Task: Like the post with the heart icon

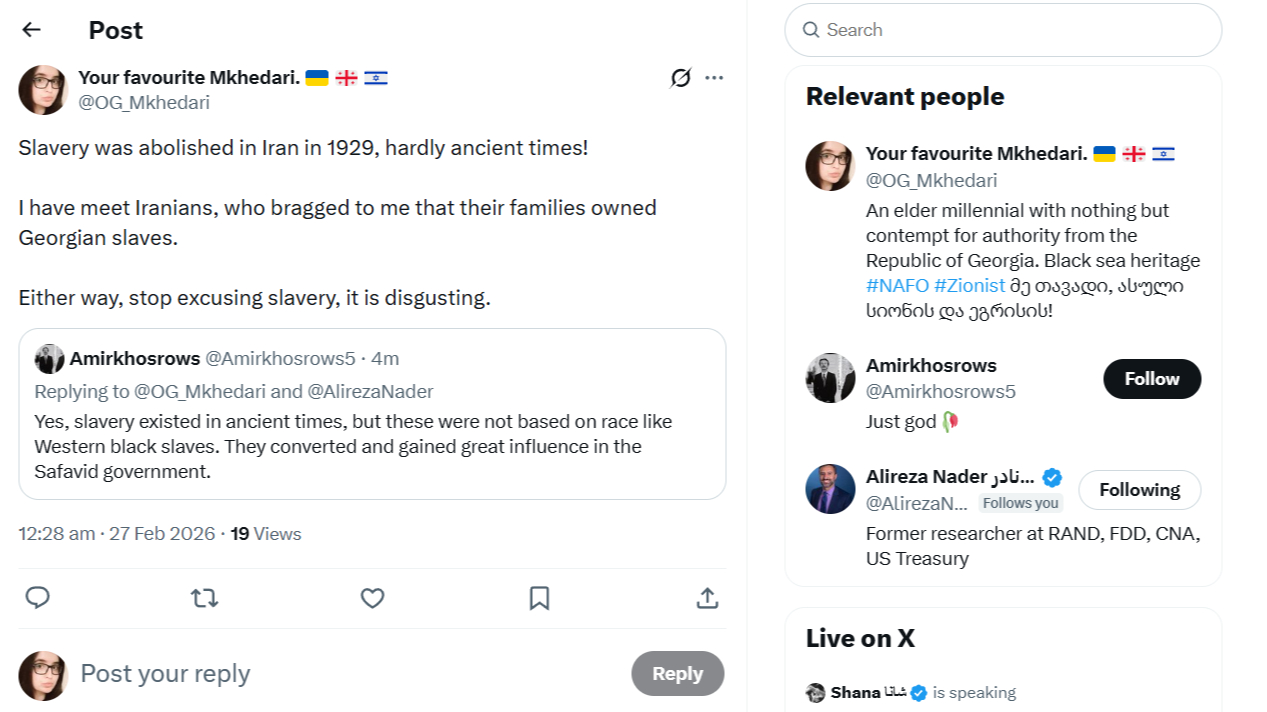Action: click(372, 598)
